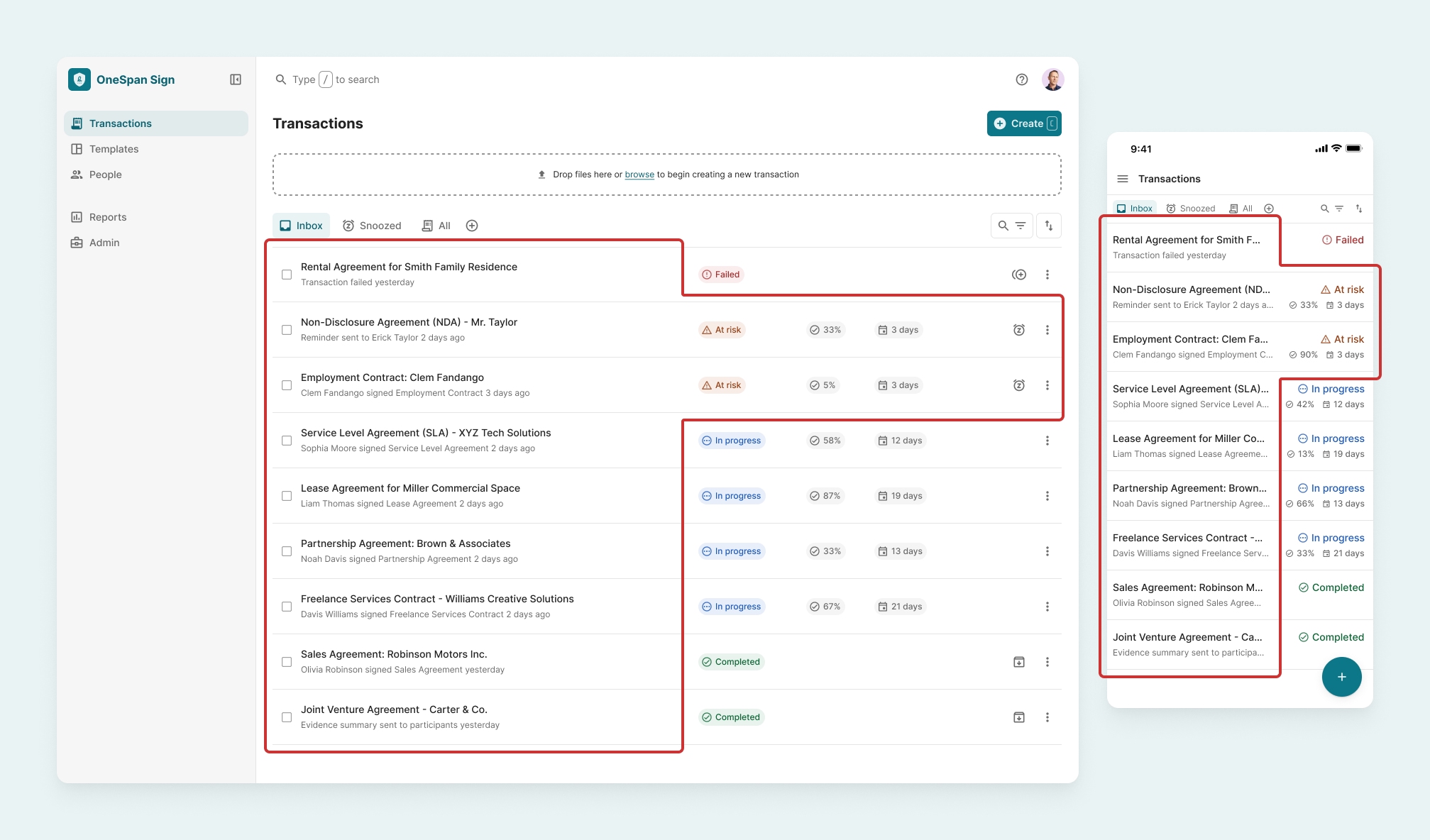Tick the checkbox for Partnership Agreement: Brown & Associates

pos(287,551)
